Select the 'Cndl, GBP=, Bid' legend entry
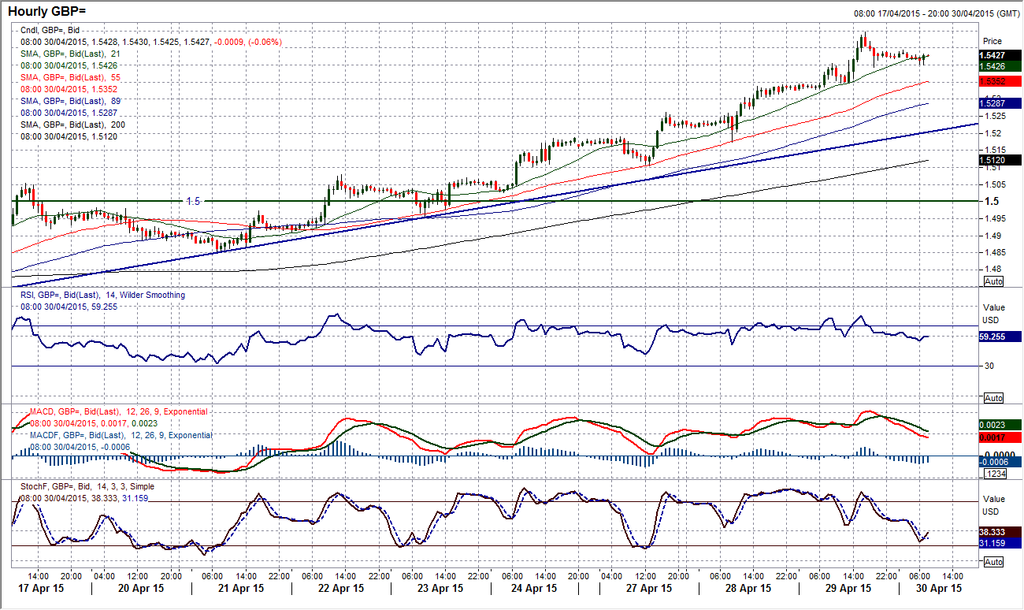The image size is (1024, 610). point(50,30)
